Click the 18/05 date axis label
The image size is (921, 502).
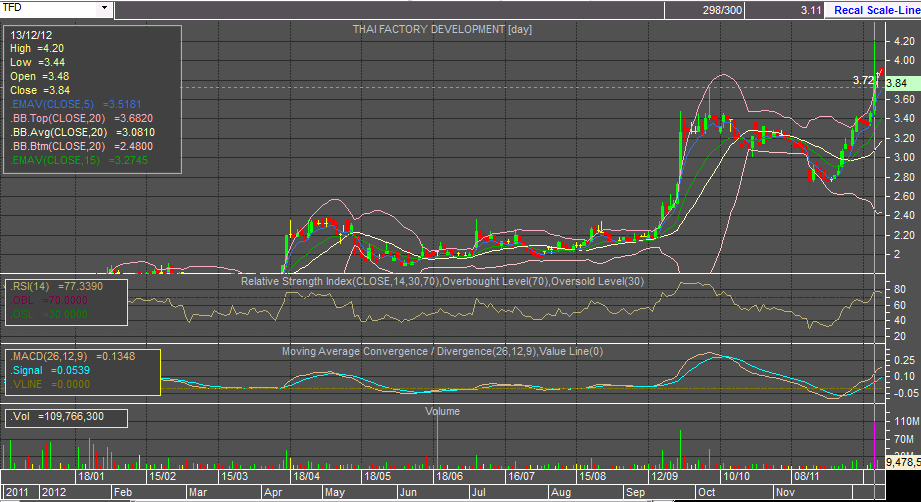(x=377, y=476)
